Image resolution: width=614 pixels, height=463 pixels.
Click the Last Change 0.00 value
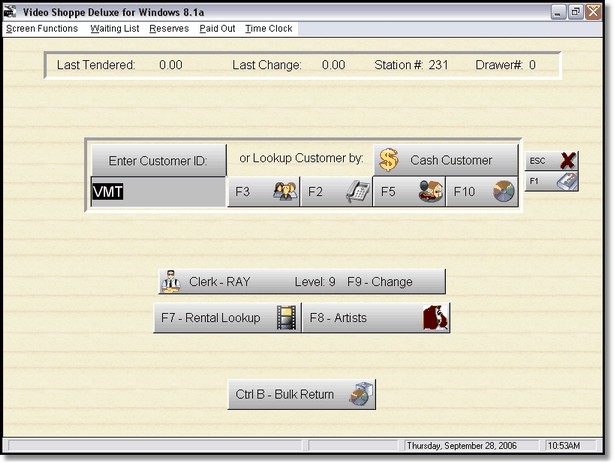pyautogui.click(x=333, y=65)
